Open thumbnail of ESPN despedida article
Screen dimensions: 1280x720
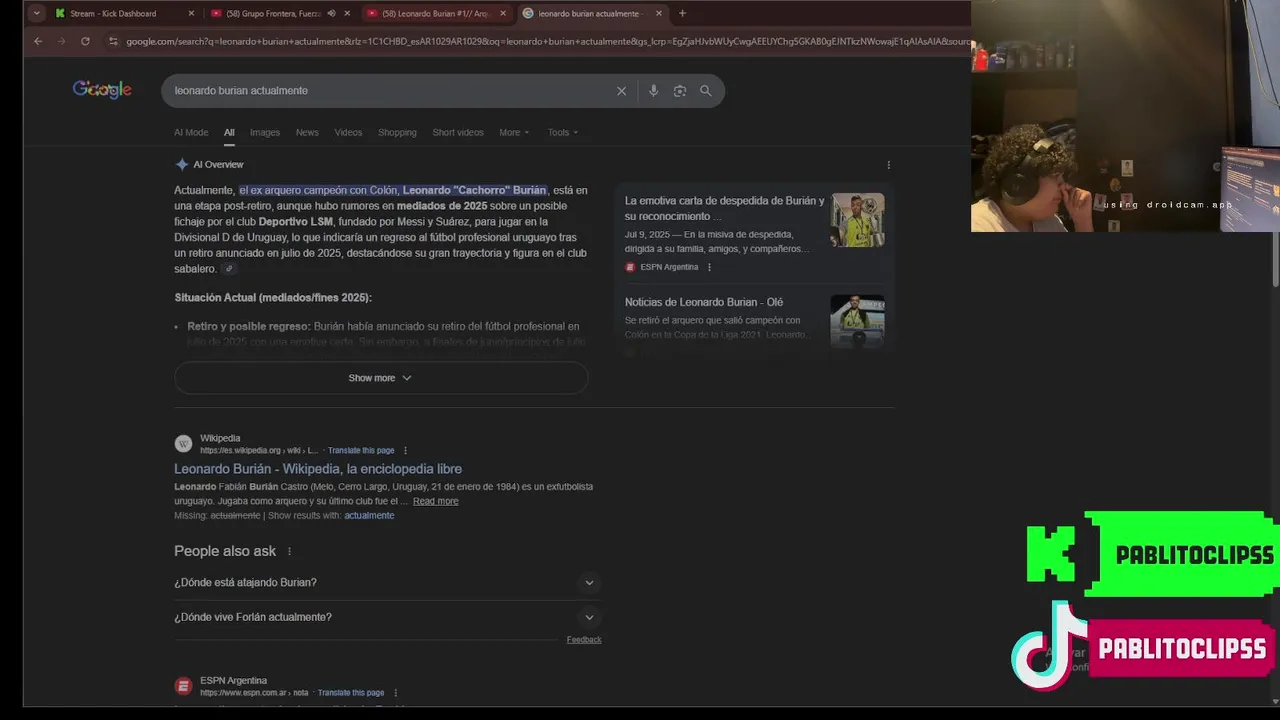[x=857, y=220]
